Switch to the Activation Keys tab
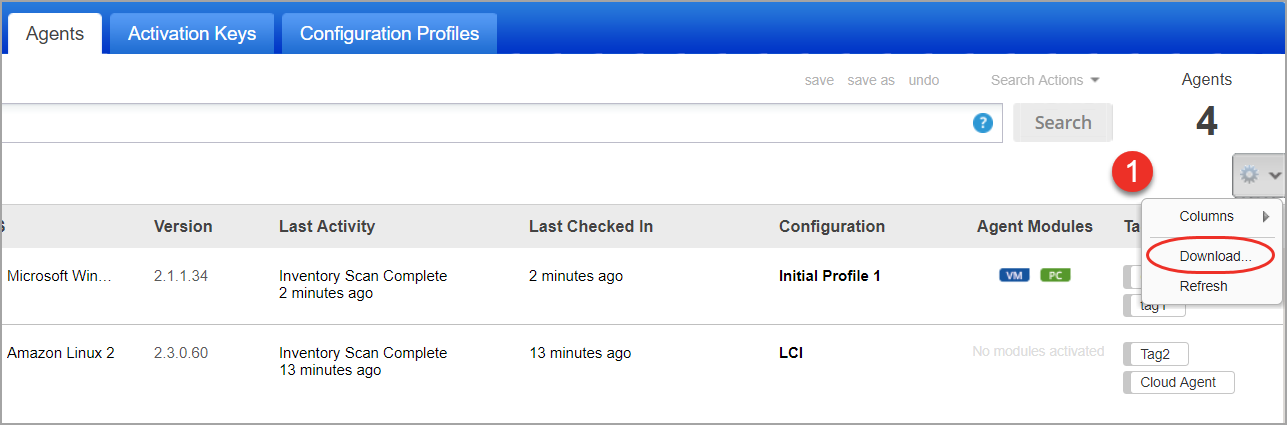Image resolution: width=1287 pixels, height=425 pixels. [192, 34]
